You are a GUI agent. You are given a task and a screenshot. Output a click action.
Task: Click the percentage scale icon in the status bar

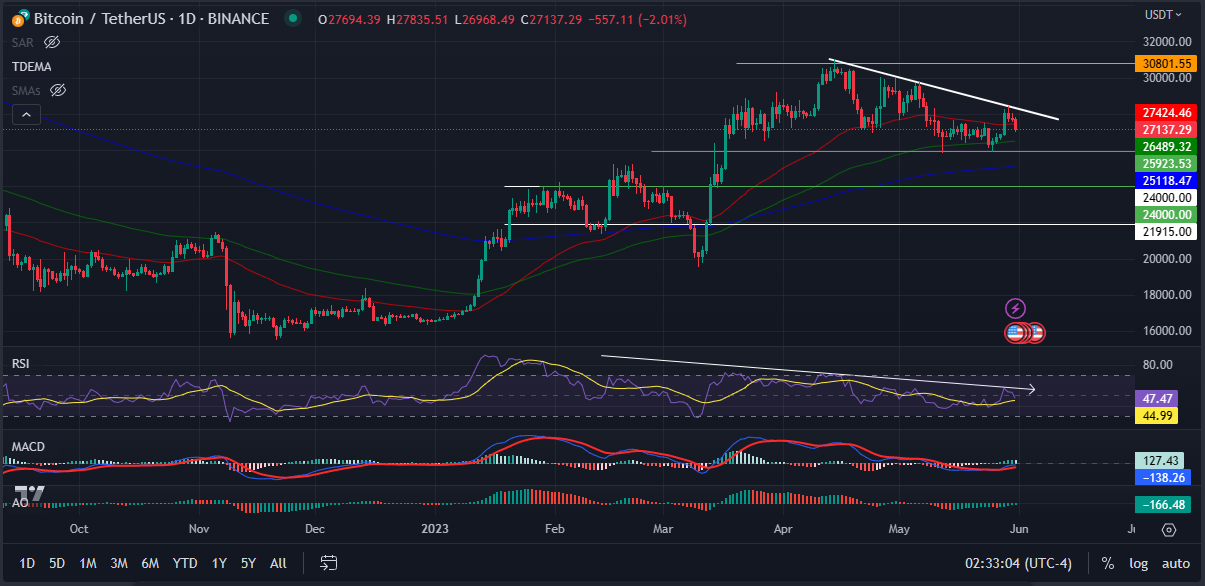pyautogui.click(x=1106, y=563)
